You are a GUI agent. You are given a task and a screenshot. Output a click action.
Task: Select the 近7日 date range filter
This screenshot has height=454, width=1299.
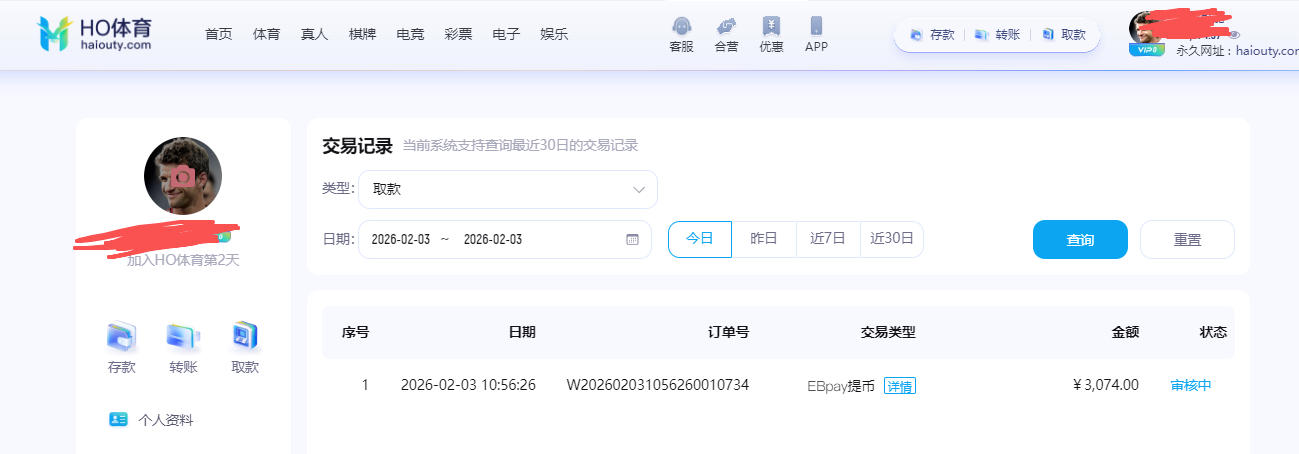(x=828, y=239)
